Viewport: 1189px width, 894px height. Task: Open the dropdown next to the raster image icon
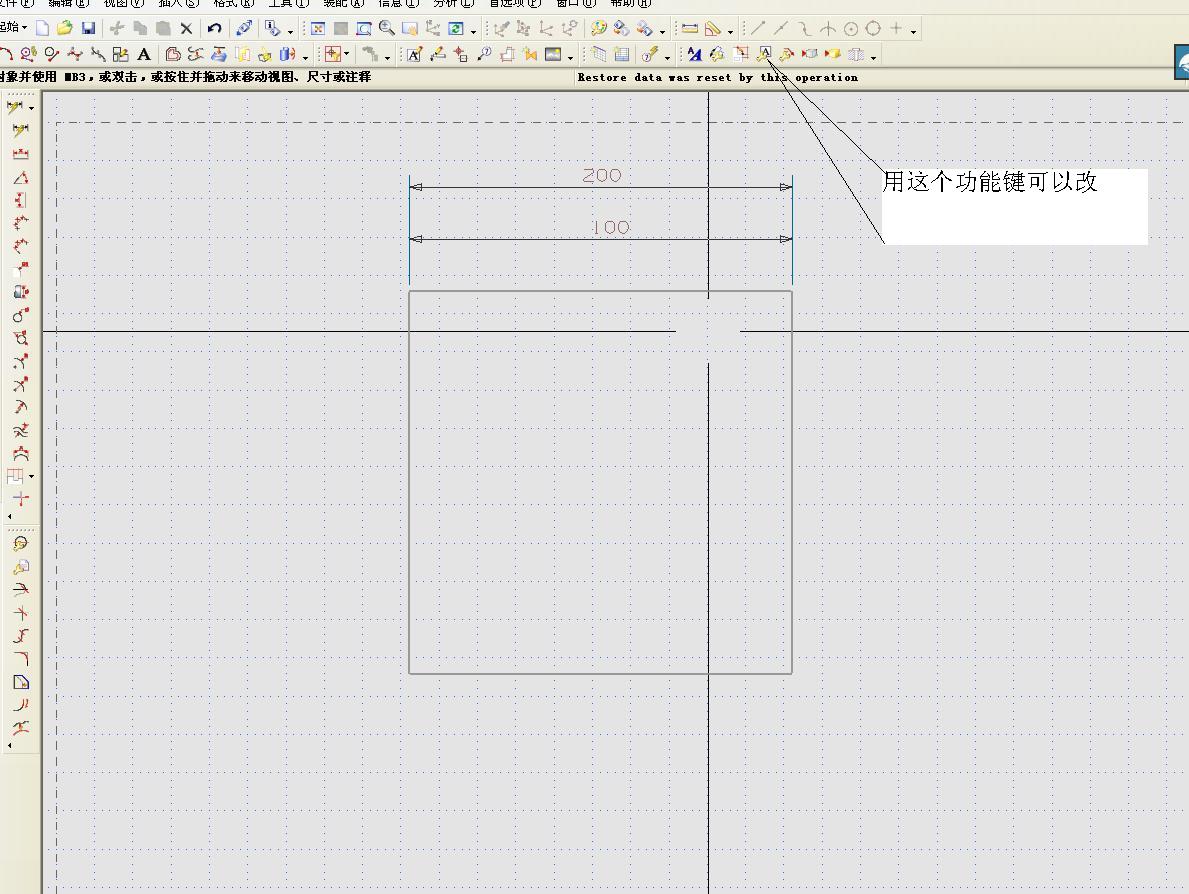570,57
